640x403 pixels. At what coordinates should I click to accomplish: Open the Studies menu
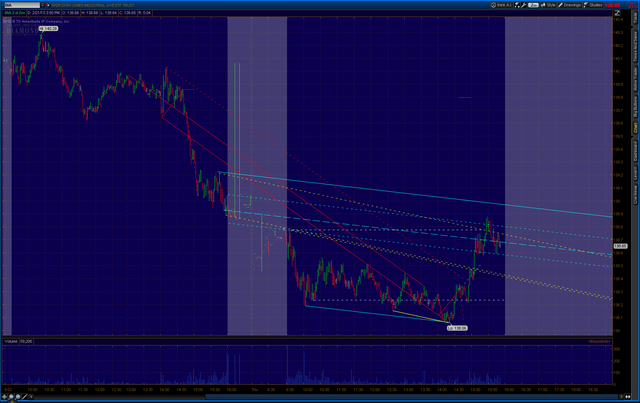click(593, 5)
